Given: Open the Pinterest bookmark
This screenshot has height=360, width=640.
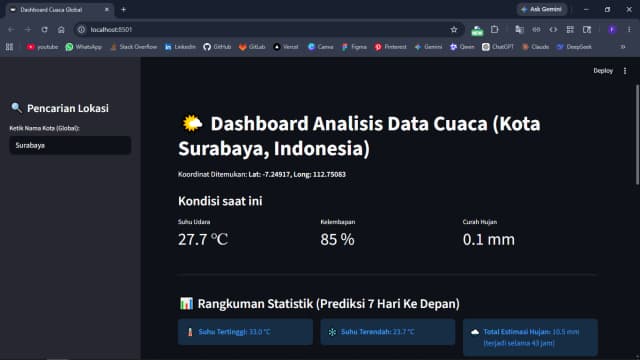Looking at the screenshot, I should coord(391,47).
